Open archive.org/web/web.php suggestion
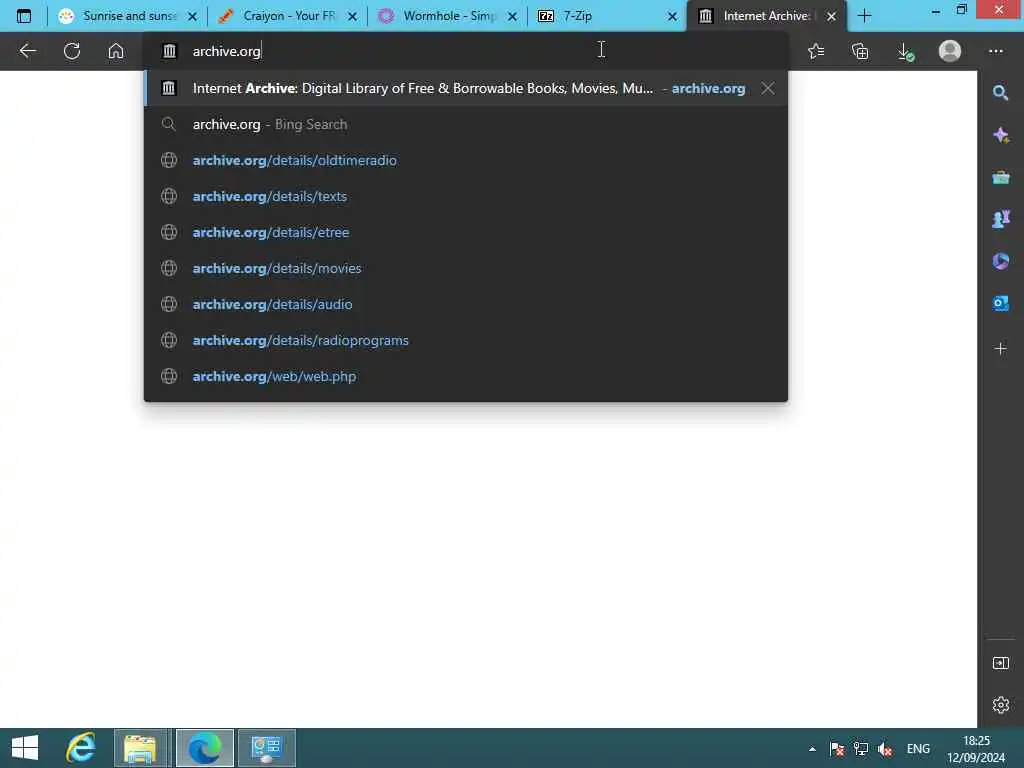Viewport: 1024px width, 768px height. pyautogui.click(x=466, y=376)
